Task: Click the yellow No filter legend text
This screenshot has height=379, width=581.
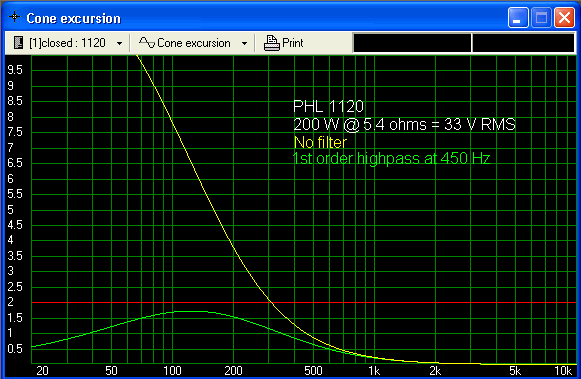Action: pyautogui.click(x=321, y=142)
